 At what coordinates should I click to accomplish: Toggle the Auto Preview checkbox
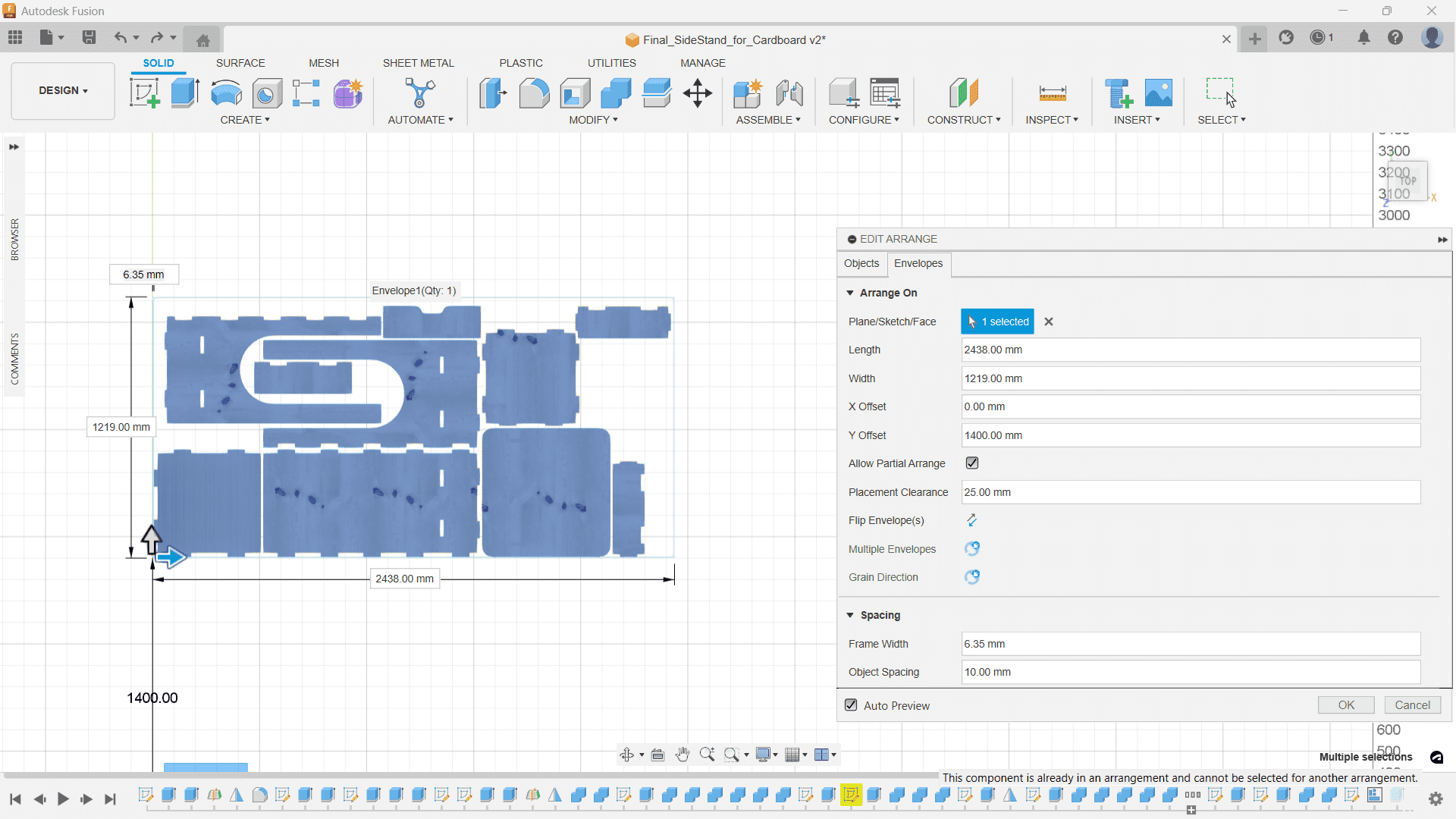coord(851,705)
